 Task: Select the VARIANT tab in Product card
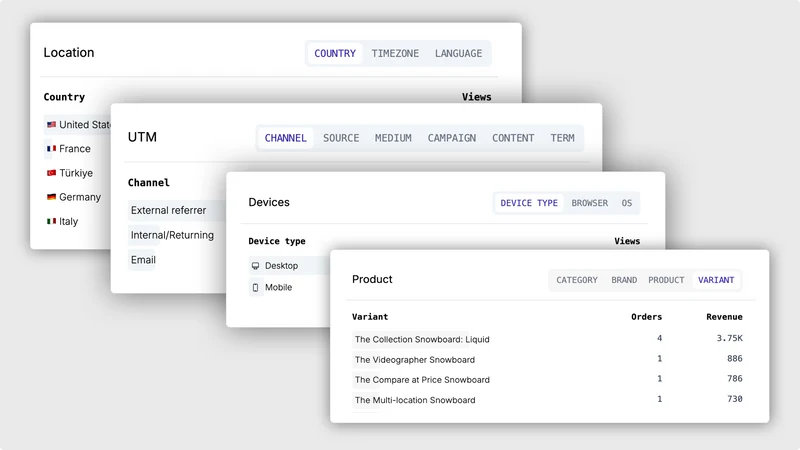pyautogui.click(x=716, y=280)
